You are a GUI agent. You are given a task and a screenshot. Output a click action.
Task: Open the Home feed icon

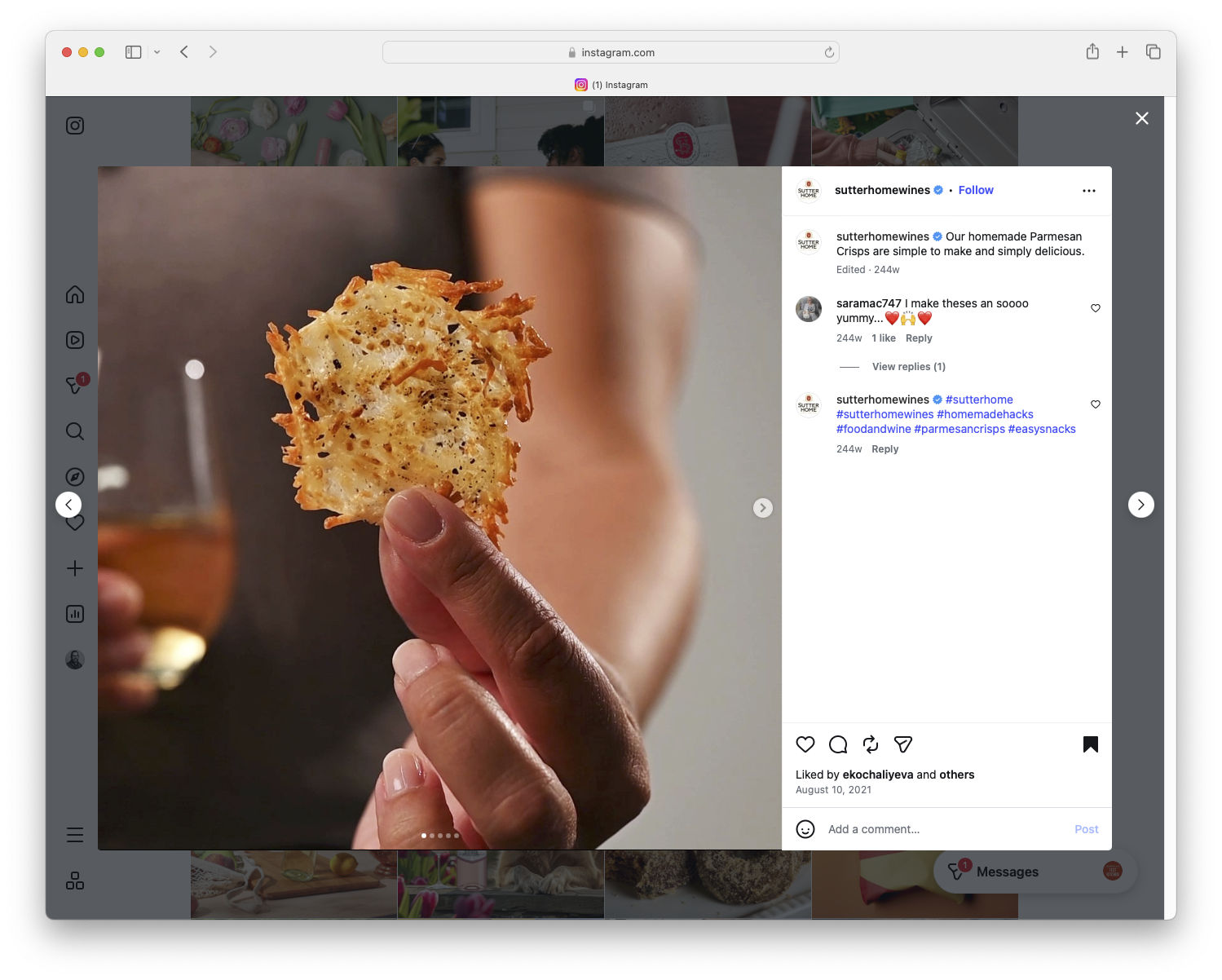[x=74, y=294]
